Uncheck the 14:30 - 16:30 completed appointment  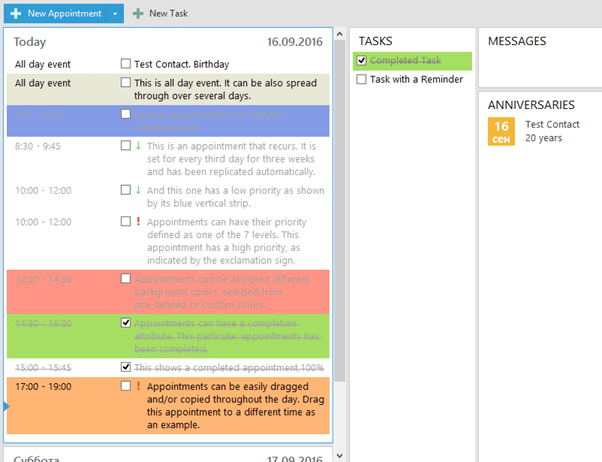click(126, 323)
